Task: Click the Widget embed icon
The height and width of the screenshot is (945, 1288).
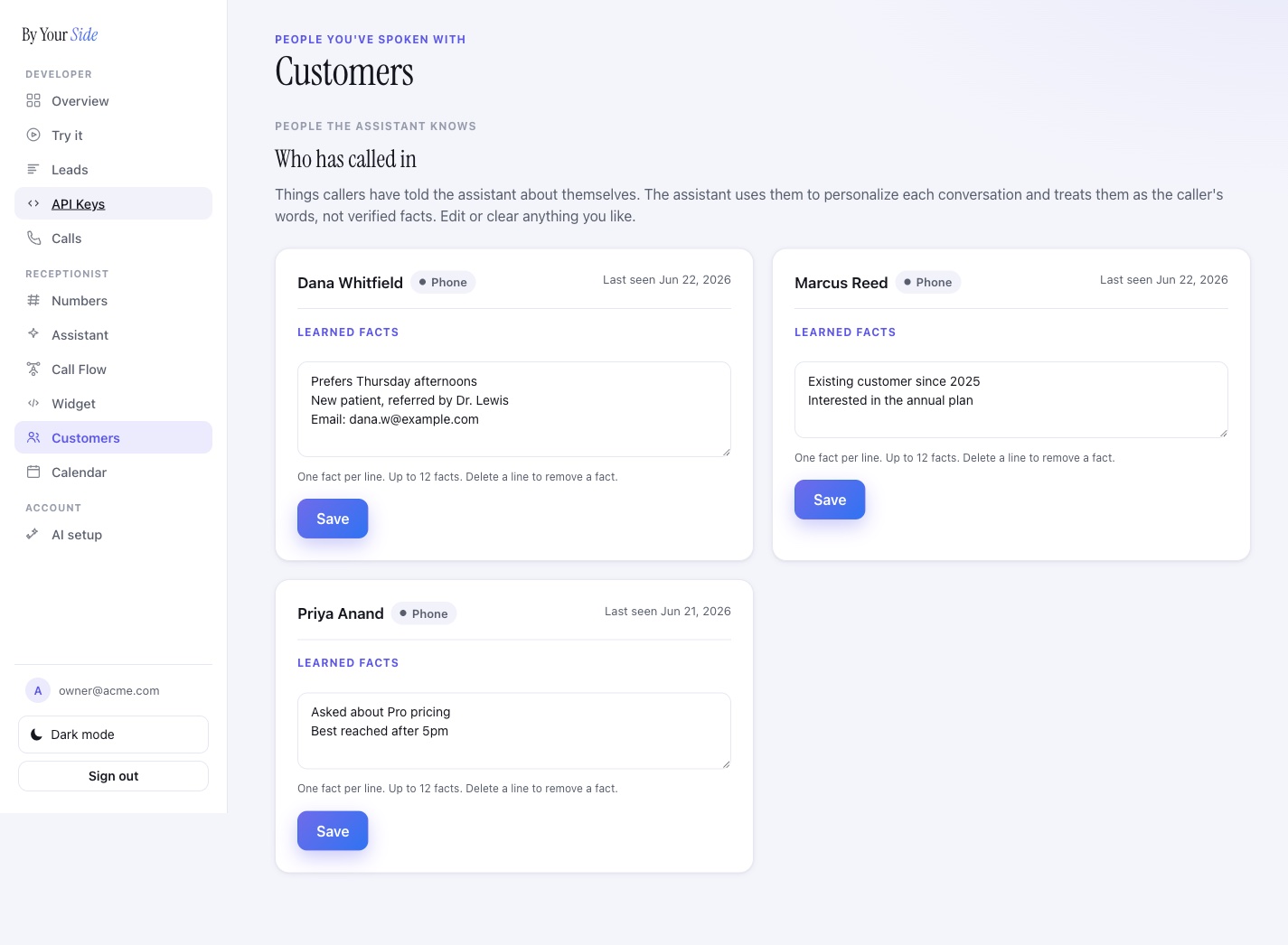Action: coord(33,403)
